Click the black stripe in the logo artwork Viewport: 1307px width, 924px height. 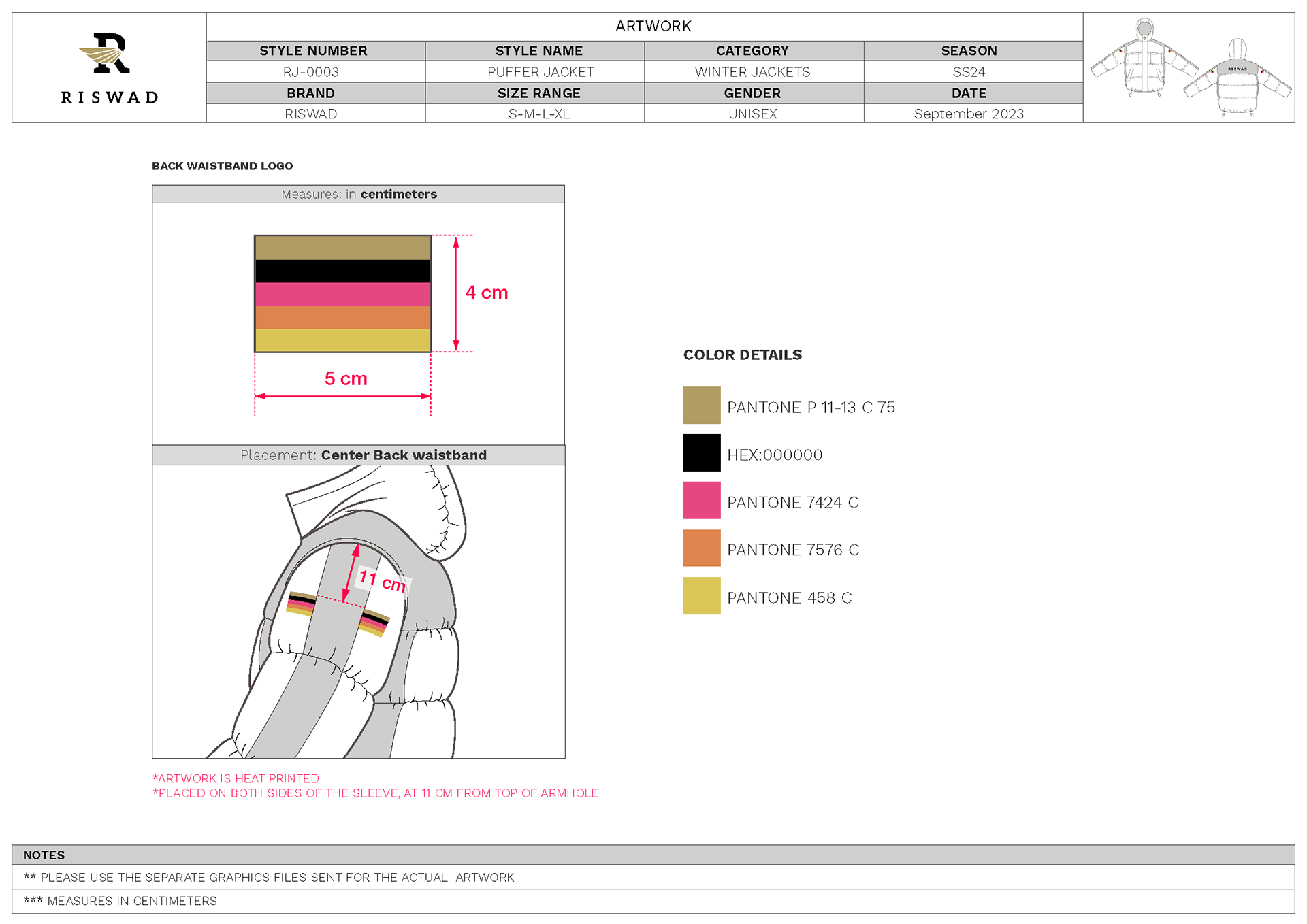pyautogui.click(x=342, y=271)
